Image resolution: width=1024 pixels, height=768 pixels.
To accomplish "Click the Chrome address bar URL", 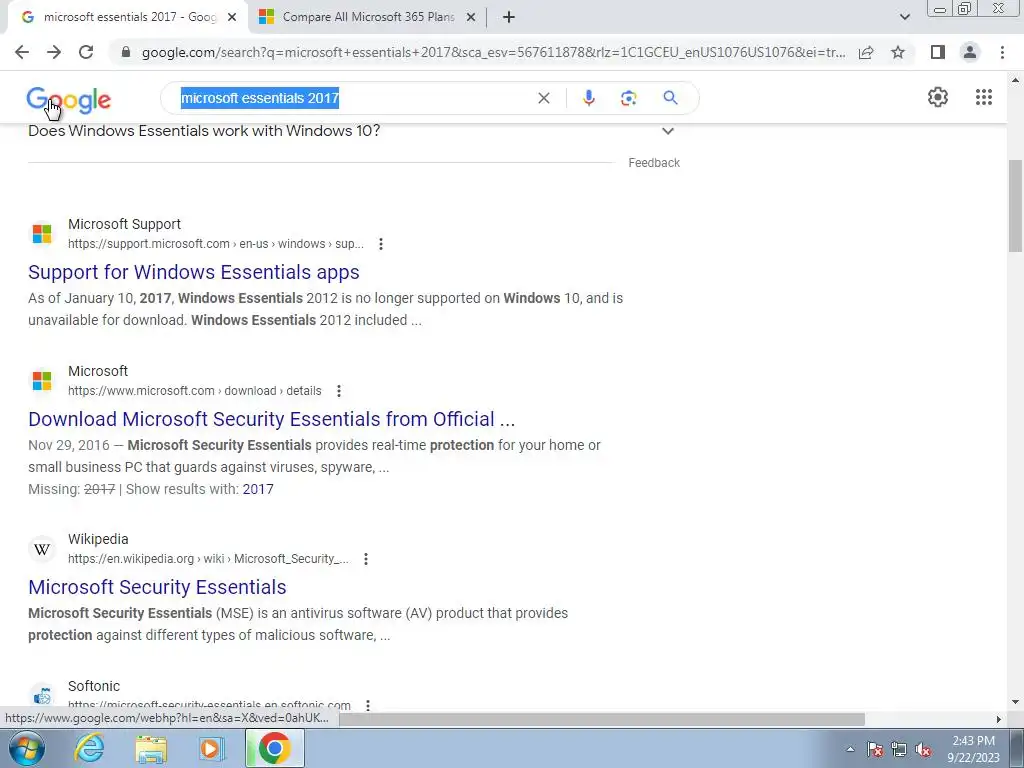I will [494, 52].
